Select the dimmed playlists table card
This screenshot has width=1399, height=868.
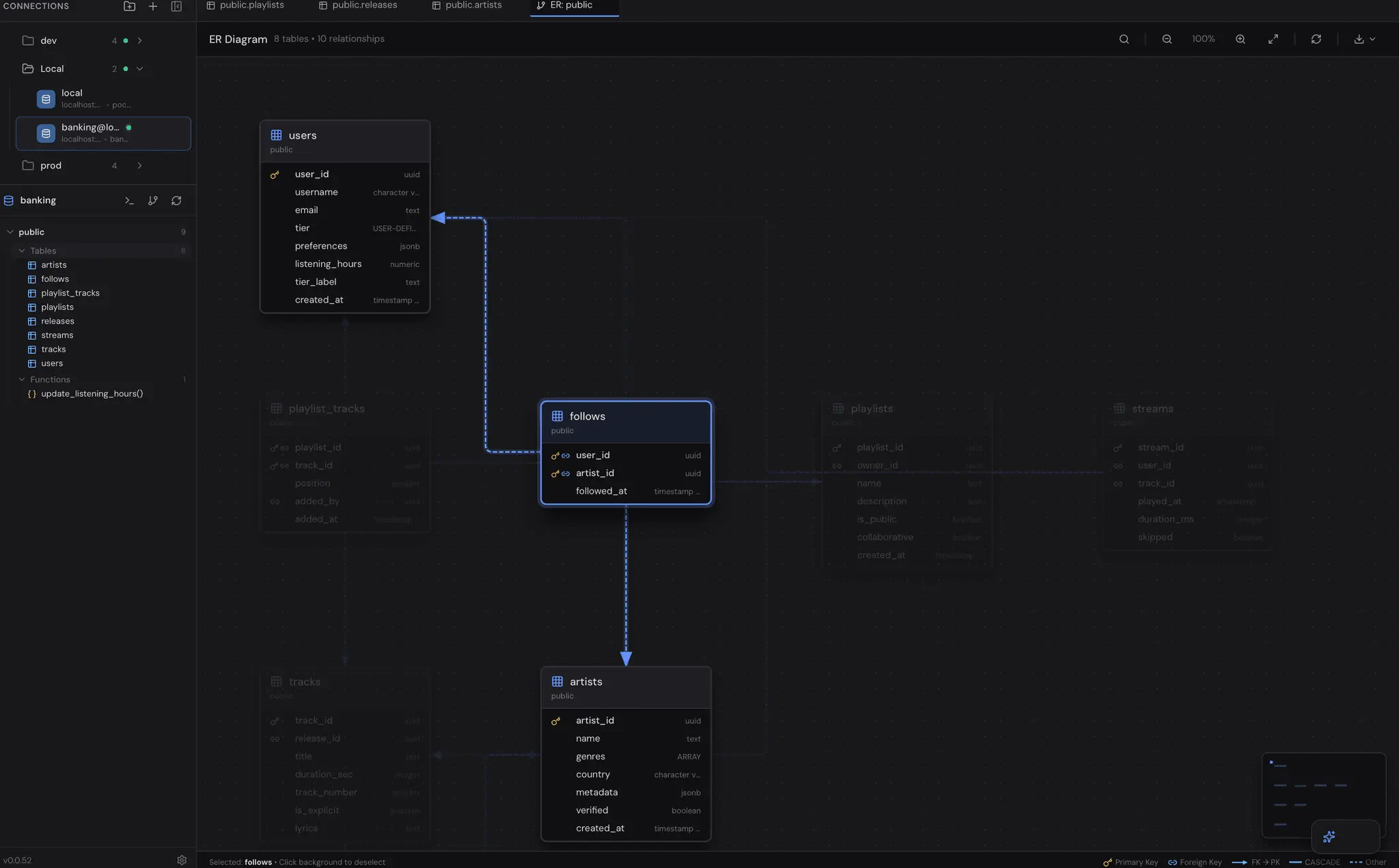click(907, 481)
